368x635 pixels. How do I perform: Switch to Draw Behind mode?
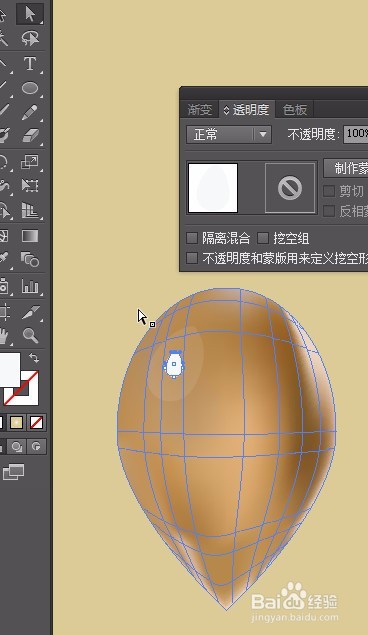coord(16,446)
